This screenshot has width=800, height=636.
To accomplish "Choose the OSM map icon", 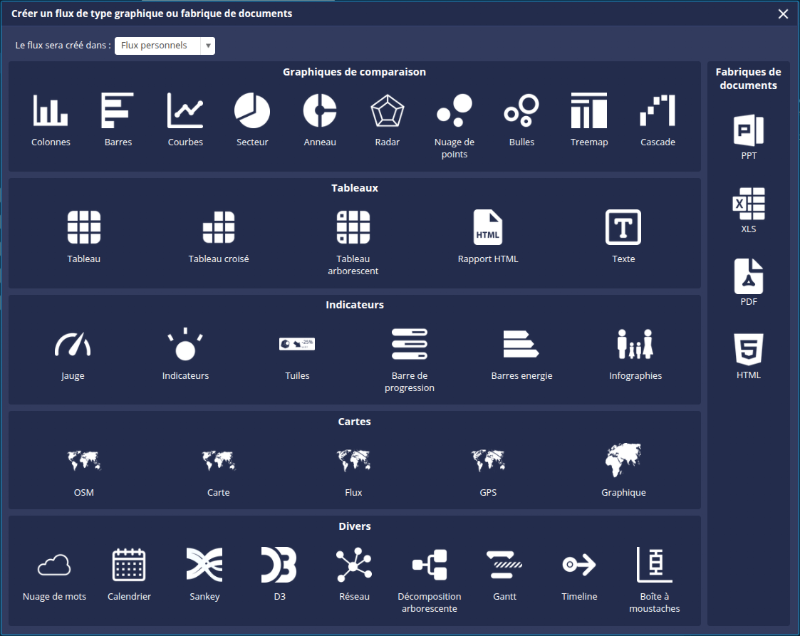I will pos(84,461).
